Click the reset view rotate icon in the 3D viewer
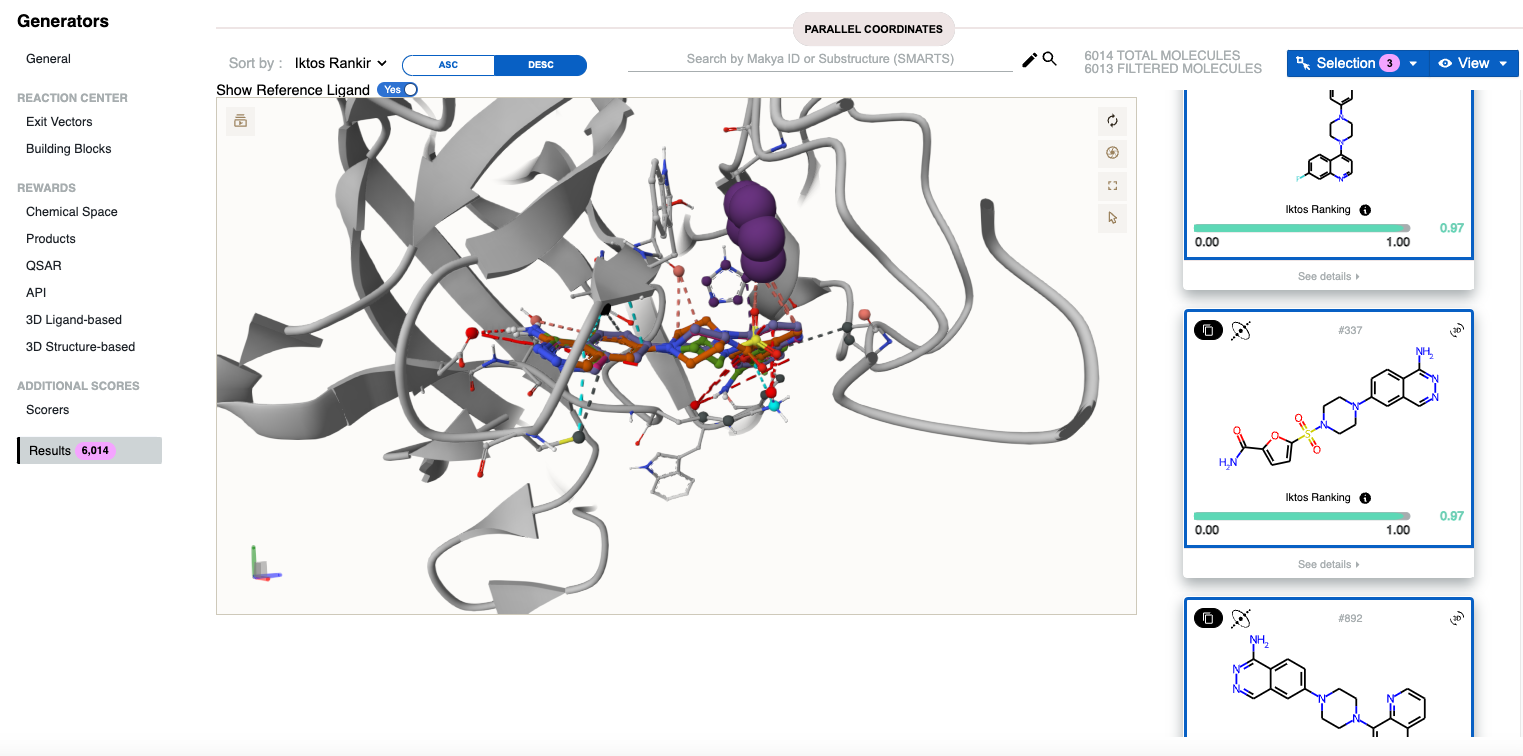The height and width of the screenshot is (756, 1523). pyautogui.click(x=1112, y=121)
